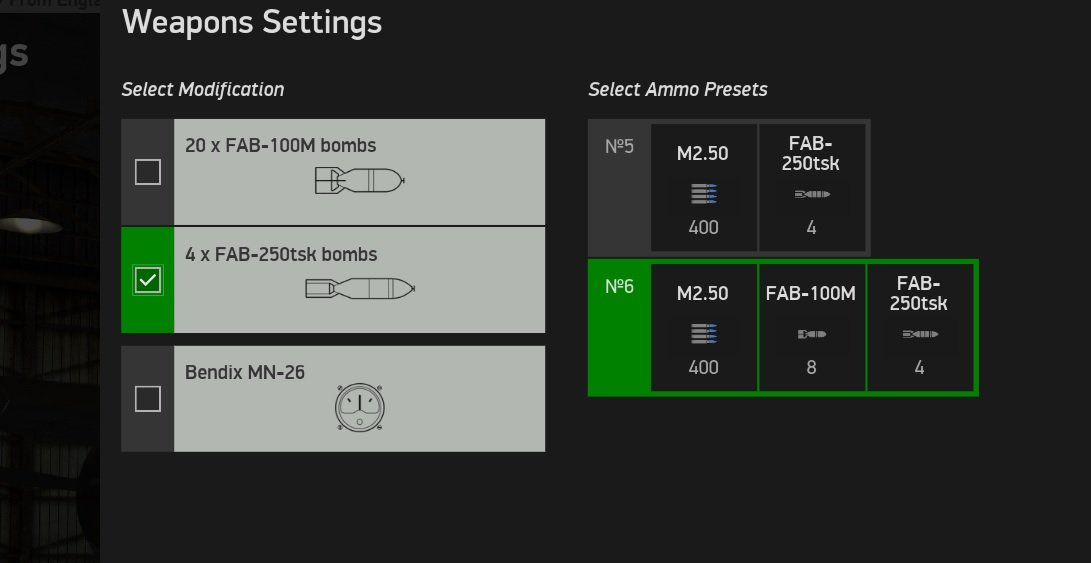Click the FAB-100M bomb icon in modifications
Screen dimensions: 1091x563
[358, 181]
